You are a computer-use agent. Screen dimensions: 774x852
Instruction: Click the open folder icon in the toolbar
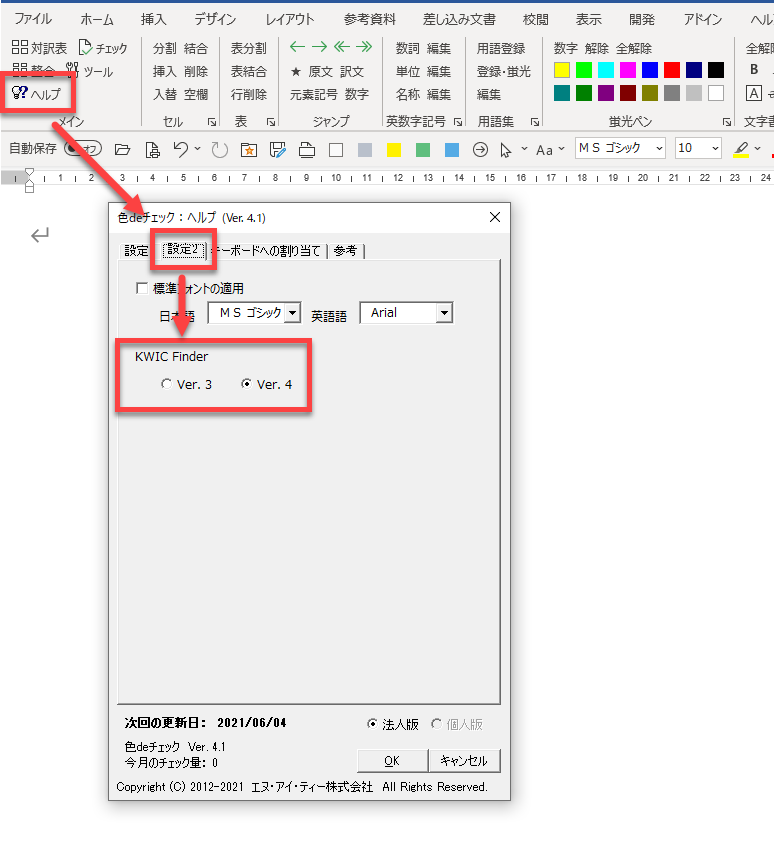click(x=123, y=149)
